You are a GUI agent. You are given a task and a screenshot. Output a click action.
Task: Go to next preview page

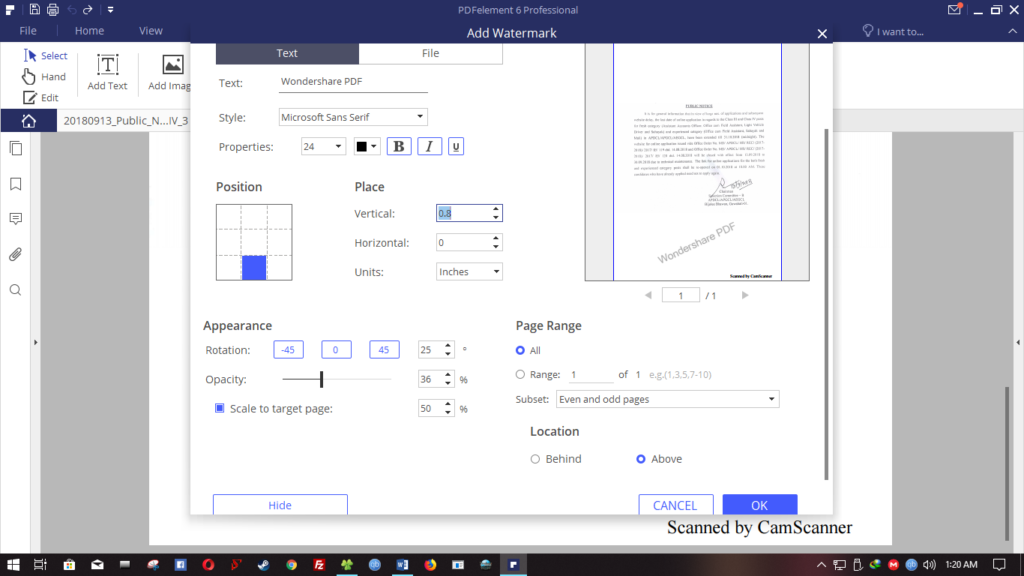[744, 295]
